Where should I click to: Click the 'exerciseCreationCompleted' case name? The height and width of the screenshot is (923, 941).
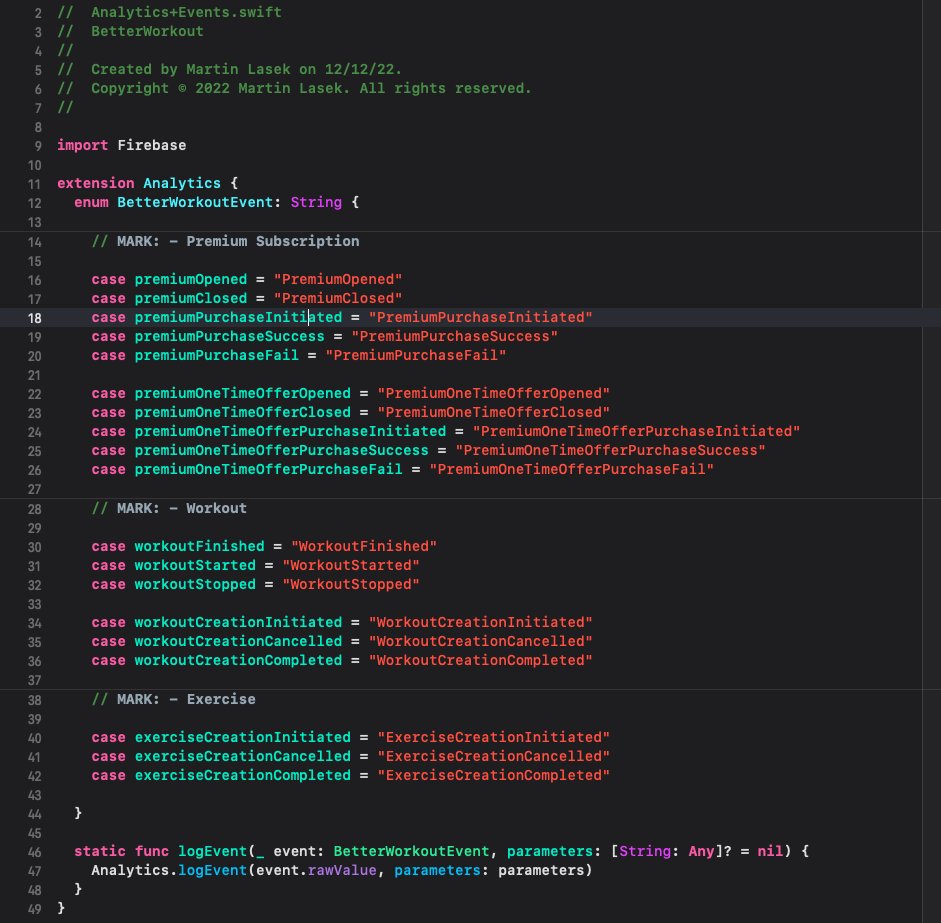pyautogui.click(x=242, y=775)
